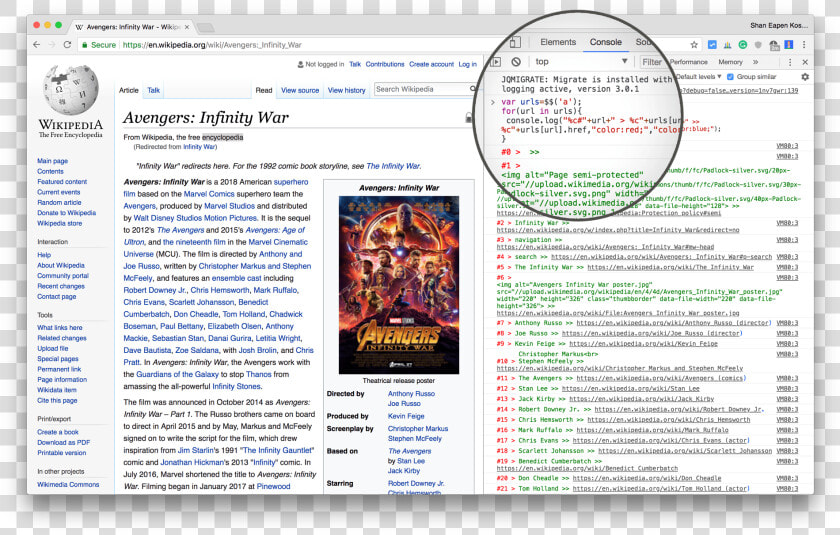Go back using the browser back arrow
The height and width of the screenshot is (535, 840).
point(36,45)
